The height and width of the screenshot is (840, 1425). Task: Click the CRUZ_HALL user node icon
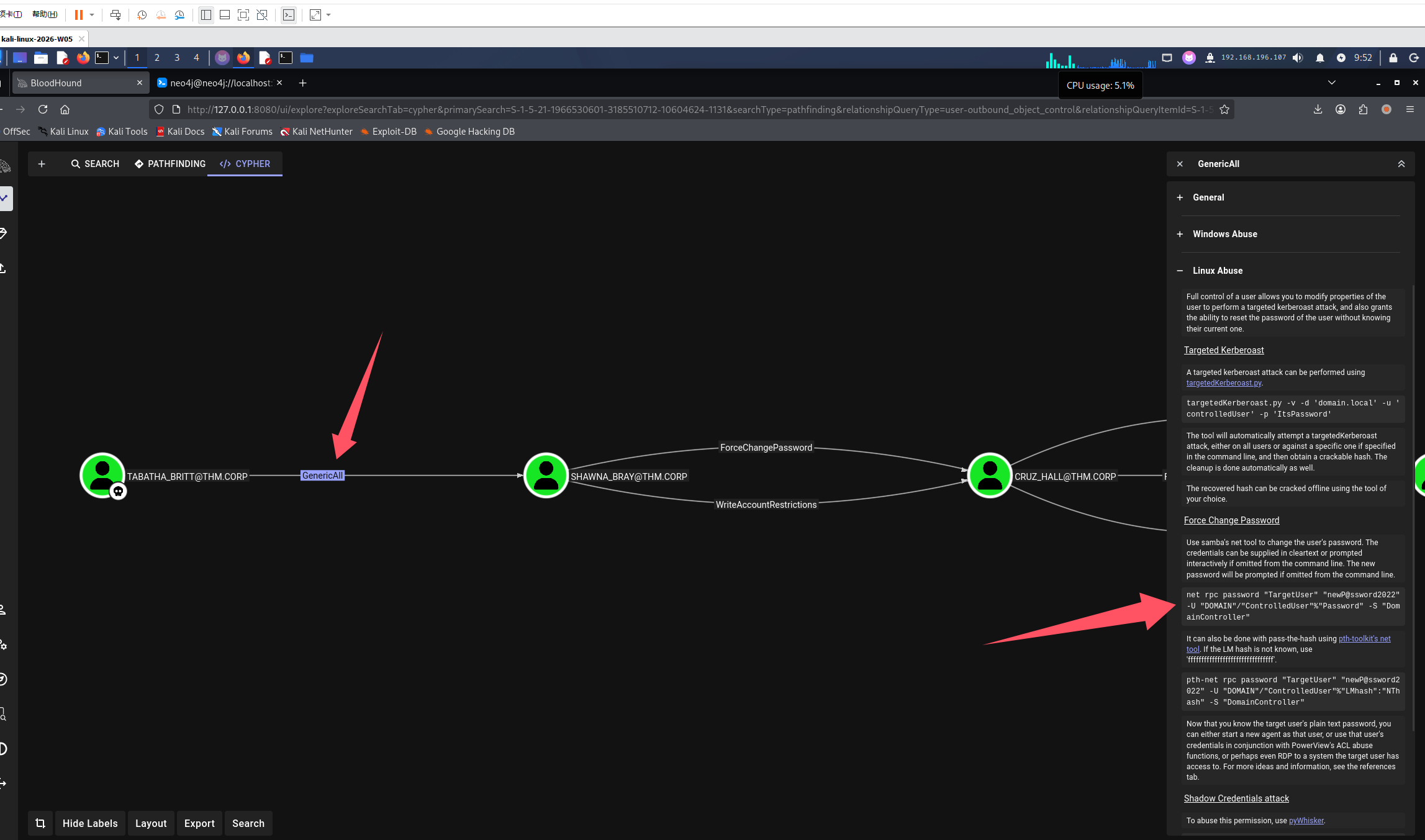click(x=989, y=475)
